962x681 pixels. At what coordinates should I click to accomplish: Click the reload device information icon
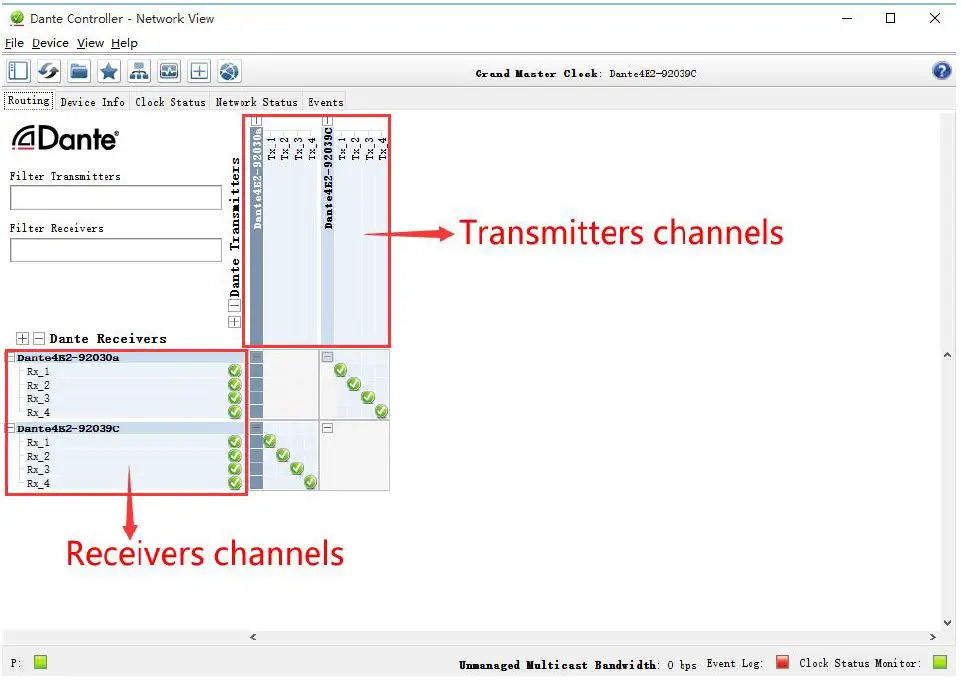pyautogui.click(x=48, y=71)
